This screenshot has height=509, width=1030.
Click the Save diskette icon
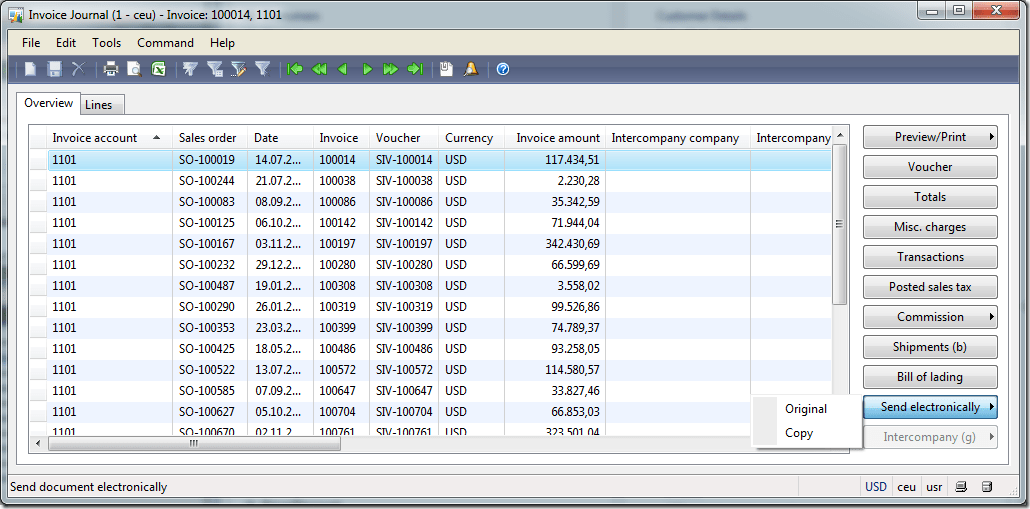pyautogui.click(x=55, y=69)
